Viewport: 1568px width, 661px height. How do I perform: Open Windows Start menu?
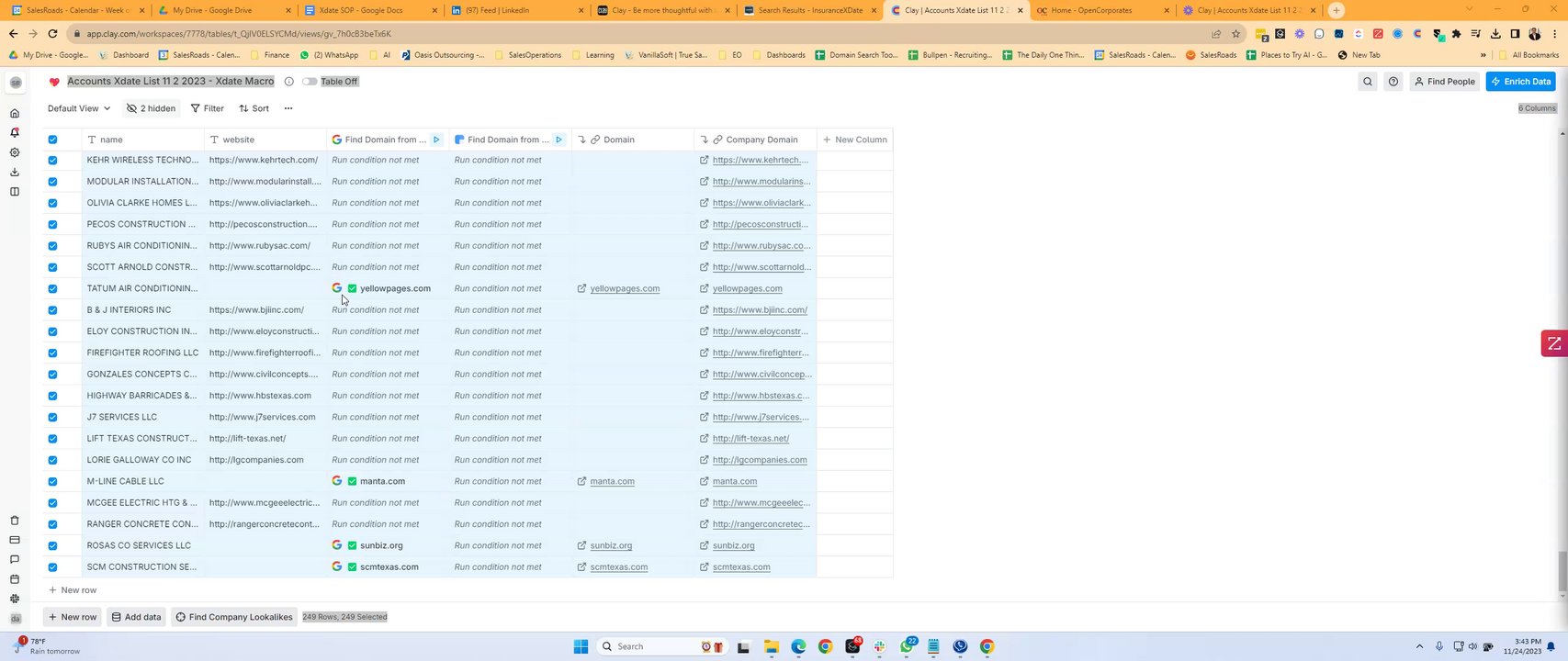pos(581,646)
